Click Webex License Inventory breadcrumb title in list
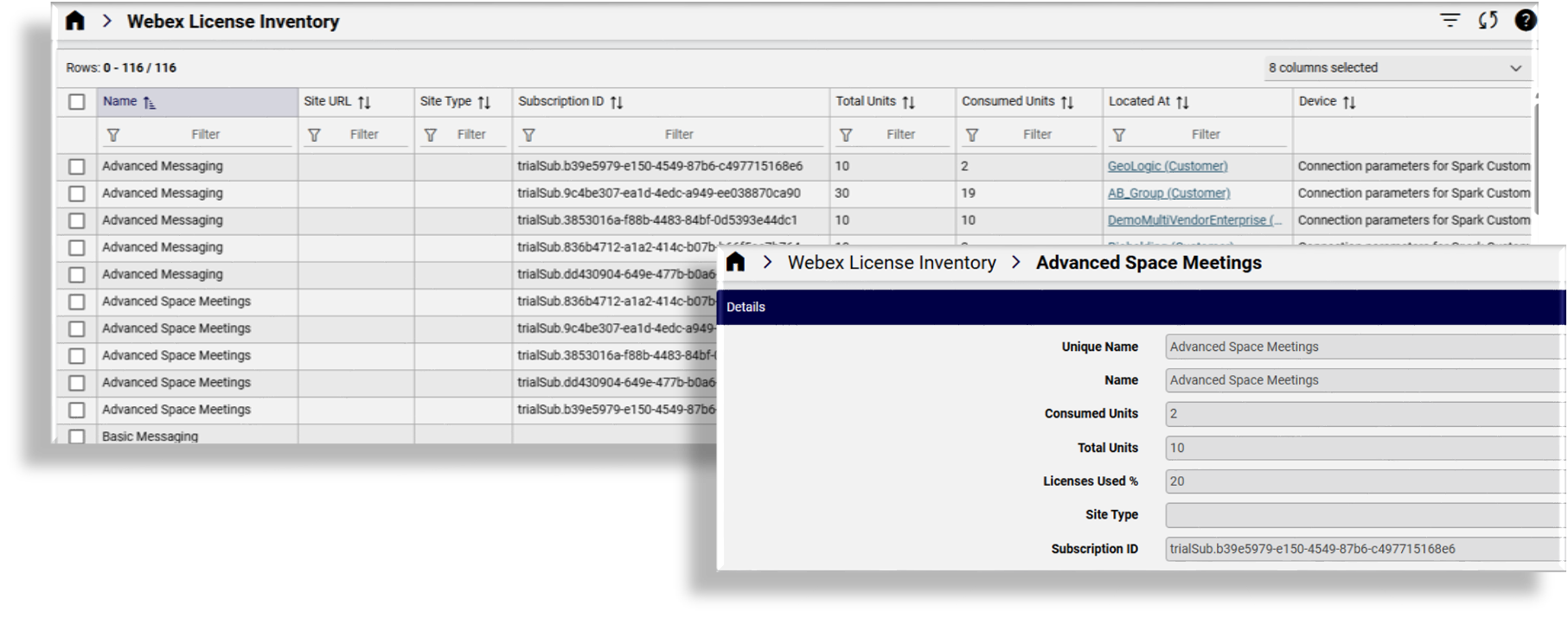This screenshot has height=618, width=1568. point(233,22)
